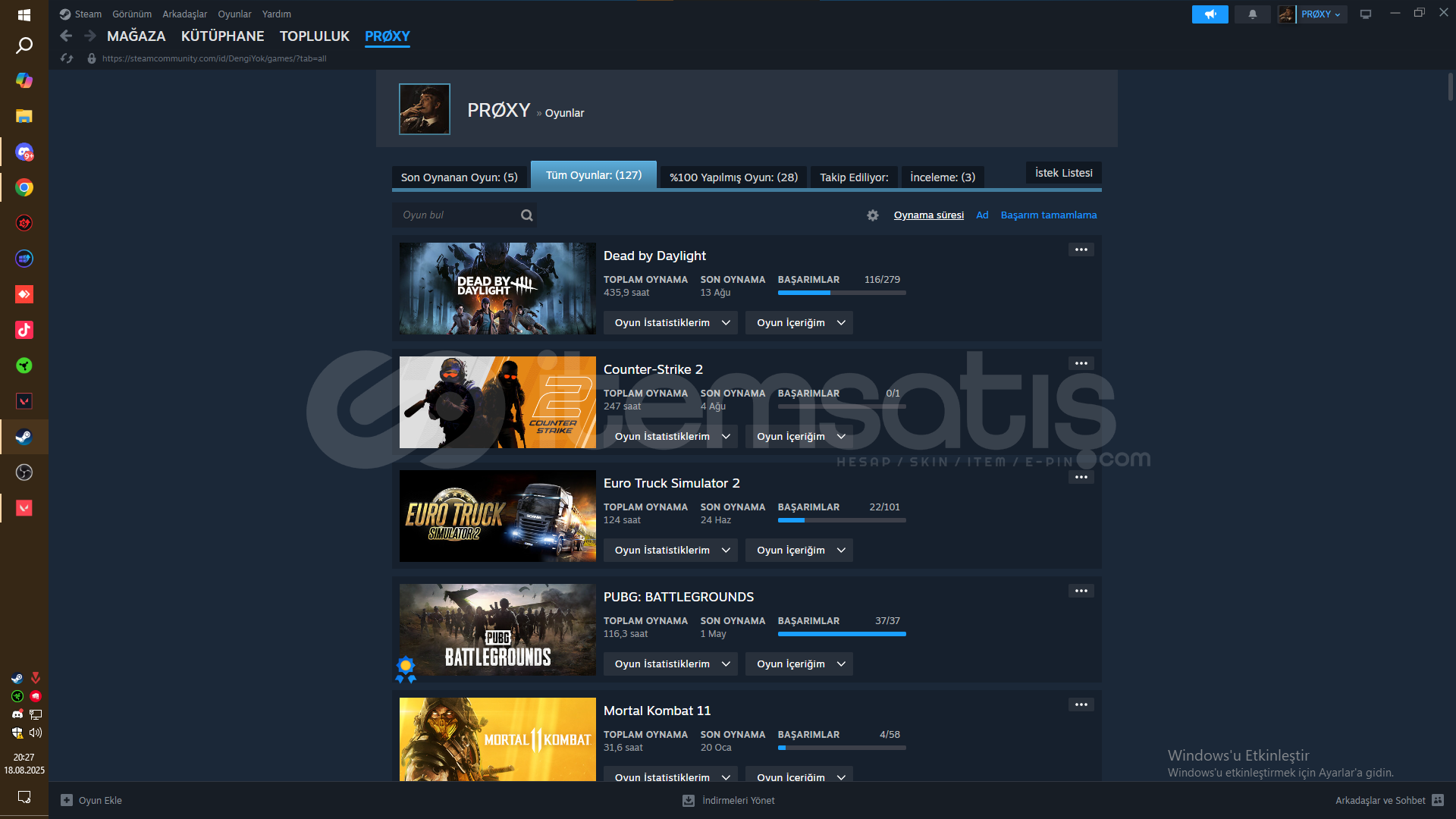Screen dimensions: 1456x819
Task: Open the Görünüm menu
Action: [x=132, y=14]
